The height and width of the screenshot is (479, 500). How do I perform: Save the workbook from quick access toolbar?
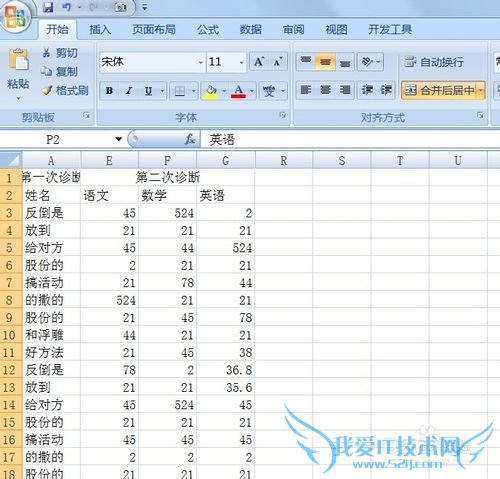[x=48, y=7]
